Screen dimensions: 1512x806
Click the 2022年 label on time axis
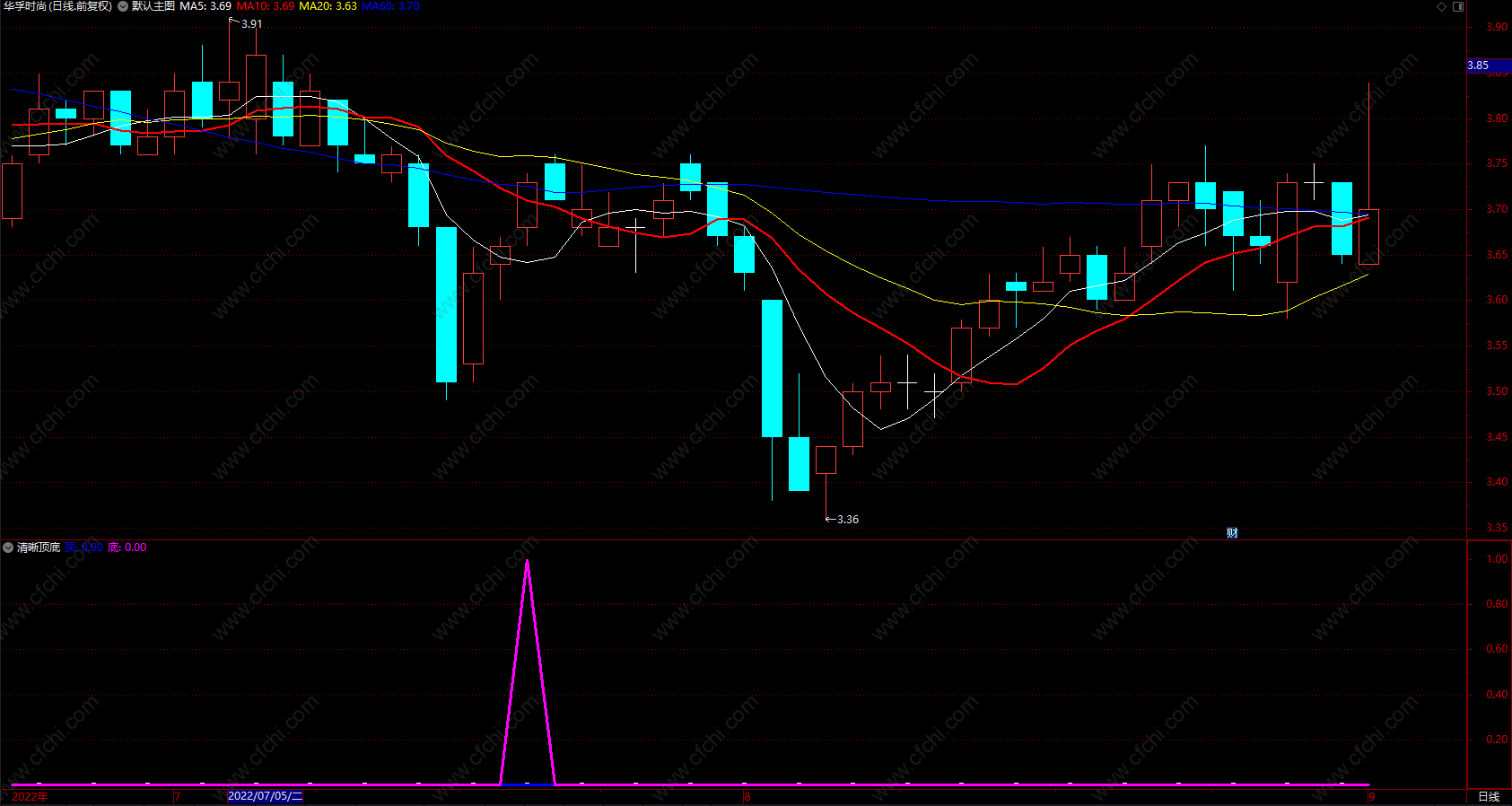31,797
